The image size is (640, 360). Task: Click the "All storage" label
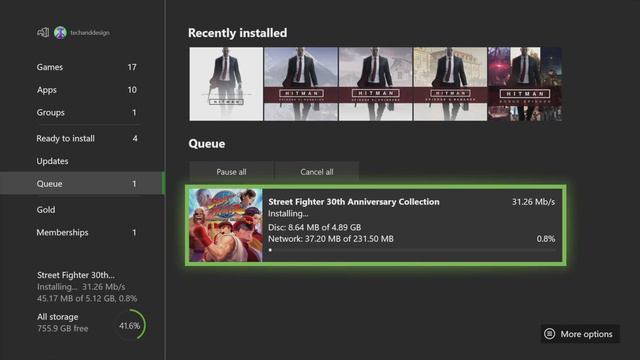pos(58,317)
